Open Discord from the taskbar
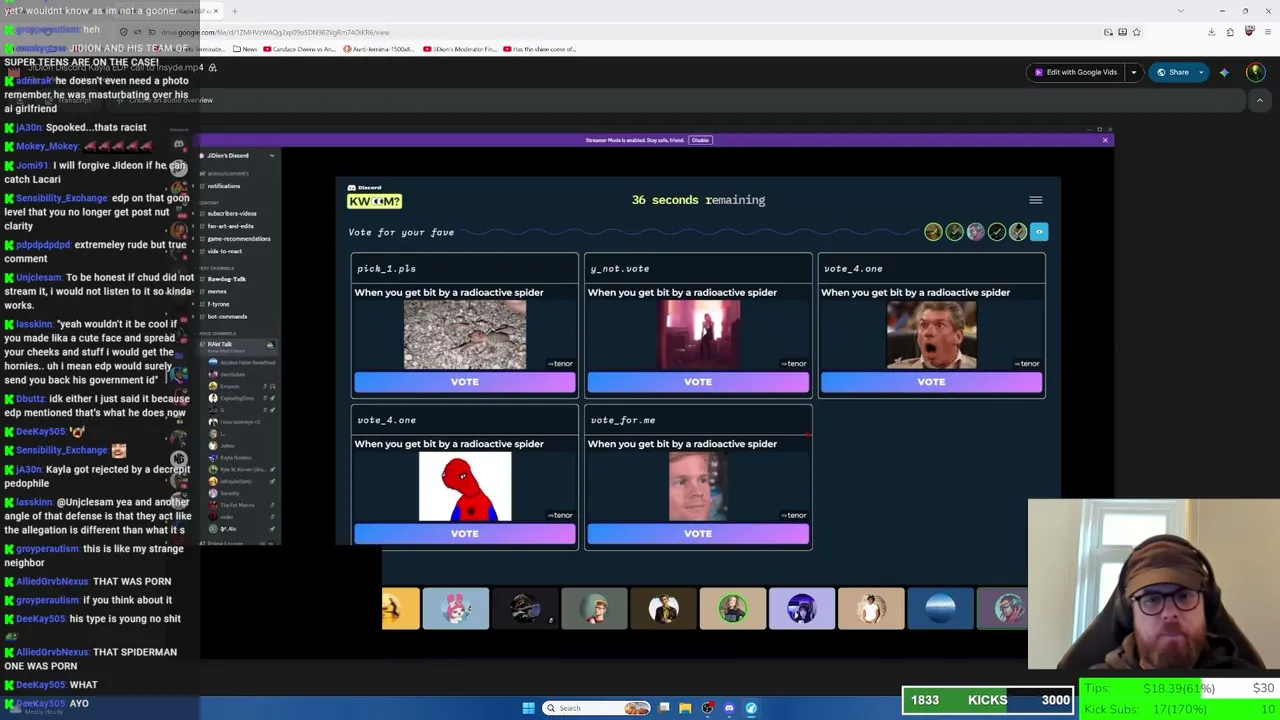Screen dimensions: 1280x720 point(729,709)
